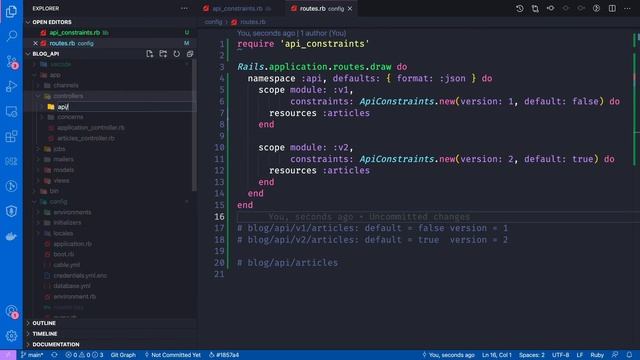Click the #1857a4 color item in status bar
The image size is (640, 360).
(x=224, y=355)
